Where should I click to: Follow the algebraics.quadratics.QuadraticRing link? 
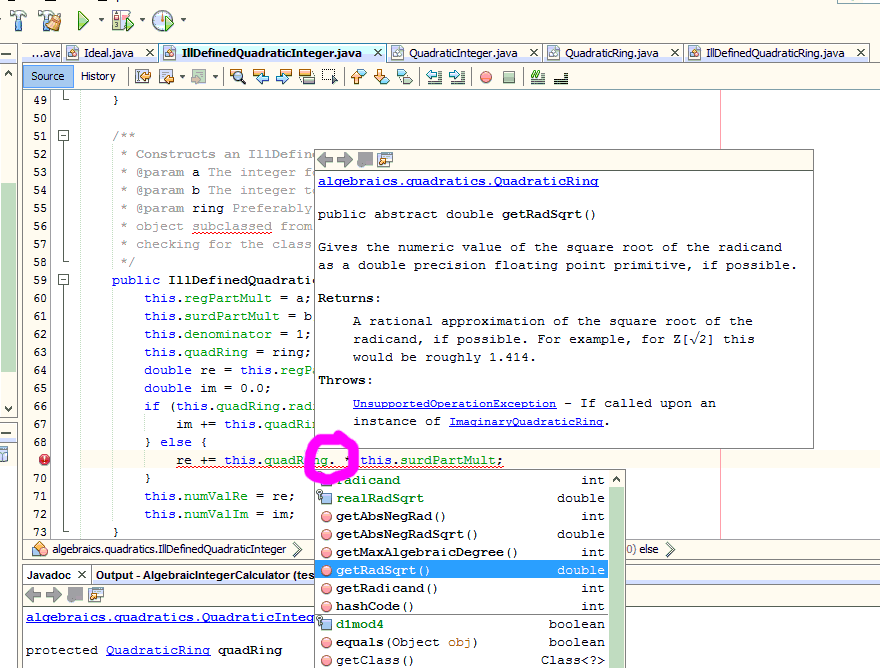(x=458, y=181)
